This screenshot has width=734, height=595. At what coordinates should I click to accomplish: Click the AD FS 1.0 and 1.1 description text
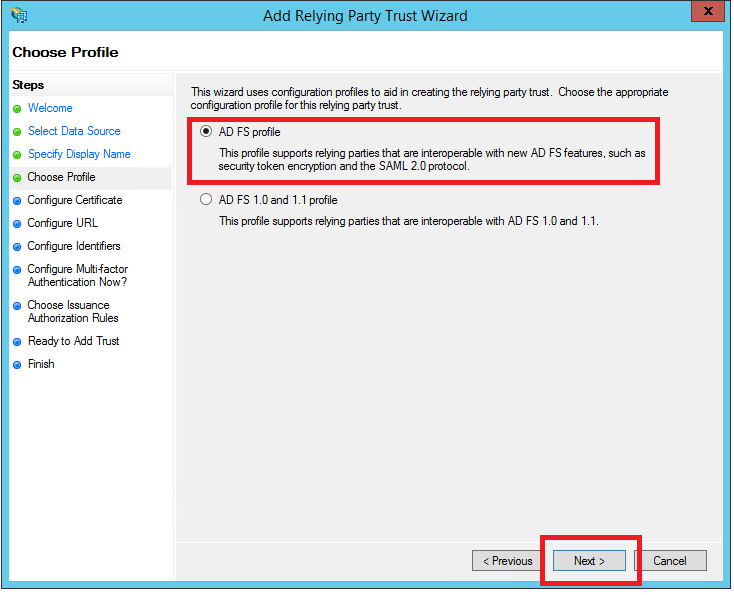(409, 221)
